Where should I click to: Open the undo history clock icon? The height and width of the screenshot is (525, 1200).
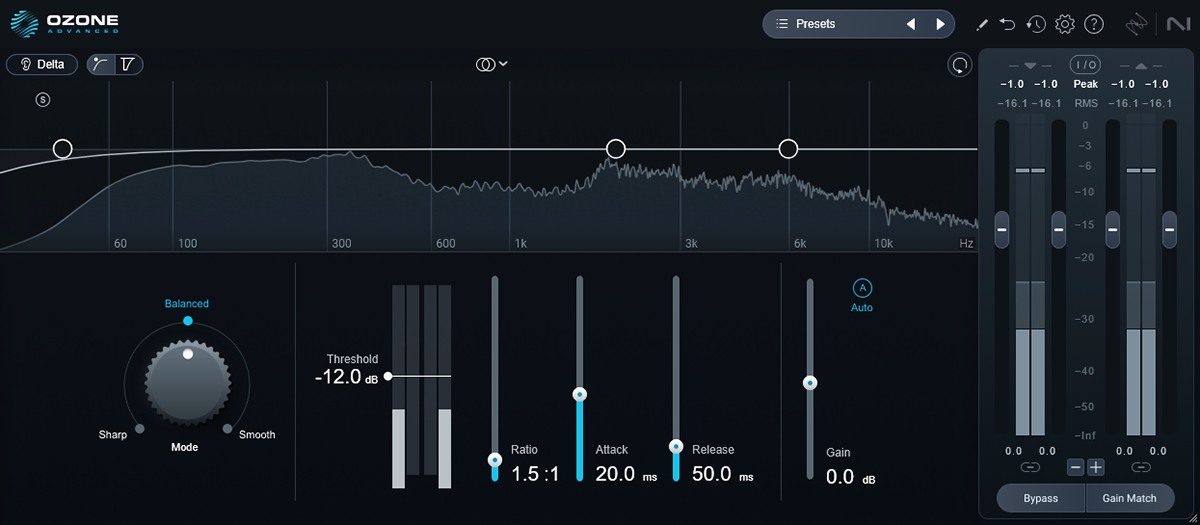(x=1036, y=24)
